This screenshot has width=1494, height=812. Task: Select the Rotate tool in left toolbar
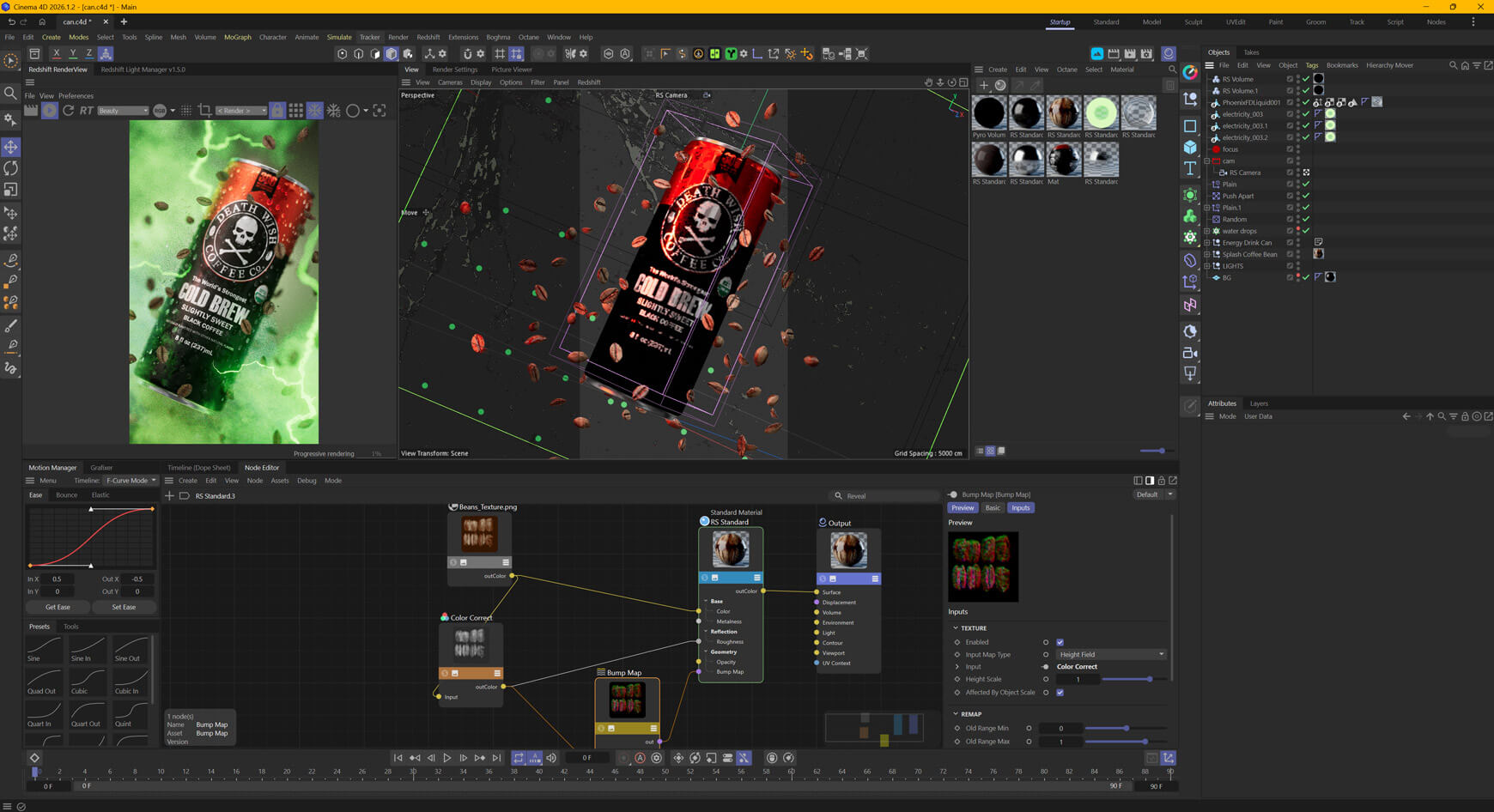(11, 168)
